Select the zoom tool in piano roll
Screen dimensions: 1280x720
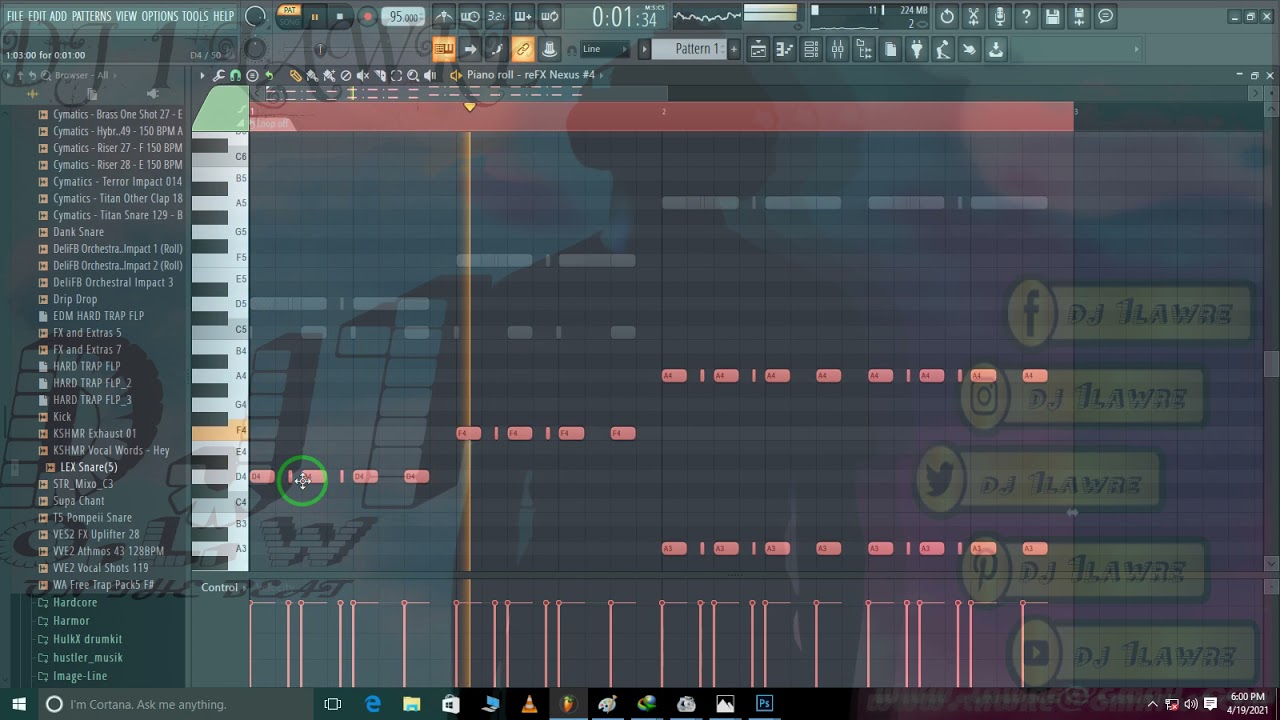pyautogui.click(x=413, y=75)
